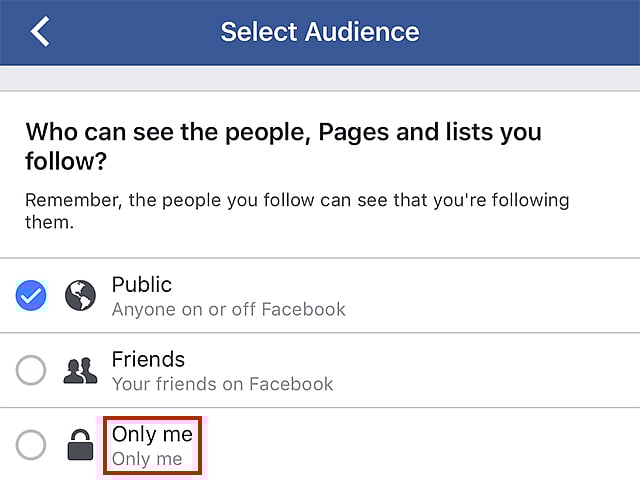Screen dimensions: 640x480
Task: Click the "Select Audience" header title
Action: coord(320,31)
